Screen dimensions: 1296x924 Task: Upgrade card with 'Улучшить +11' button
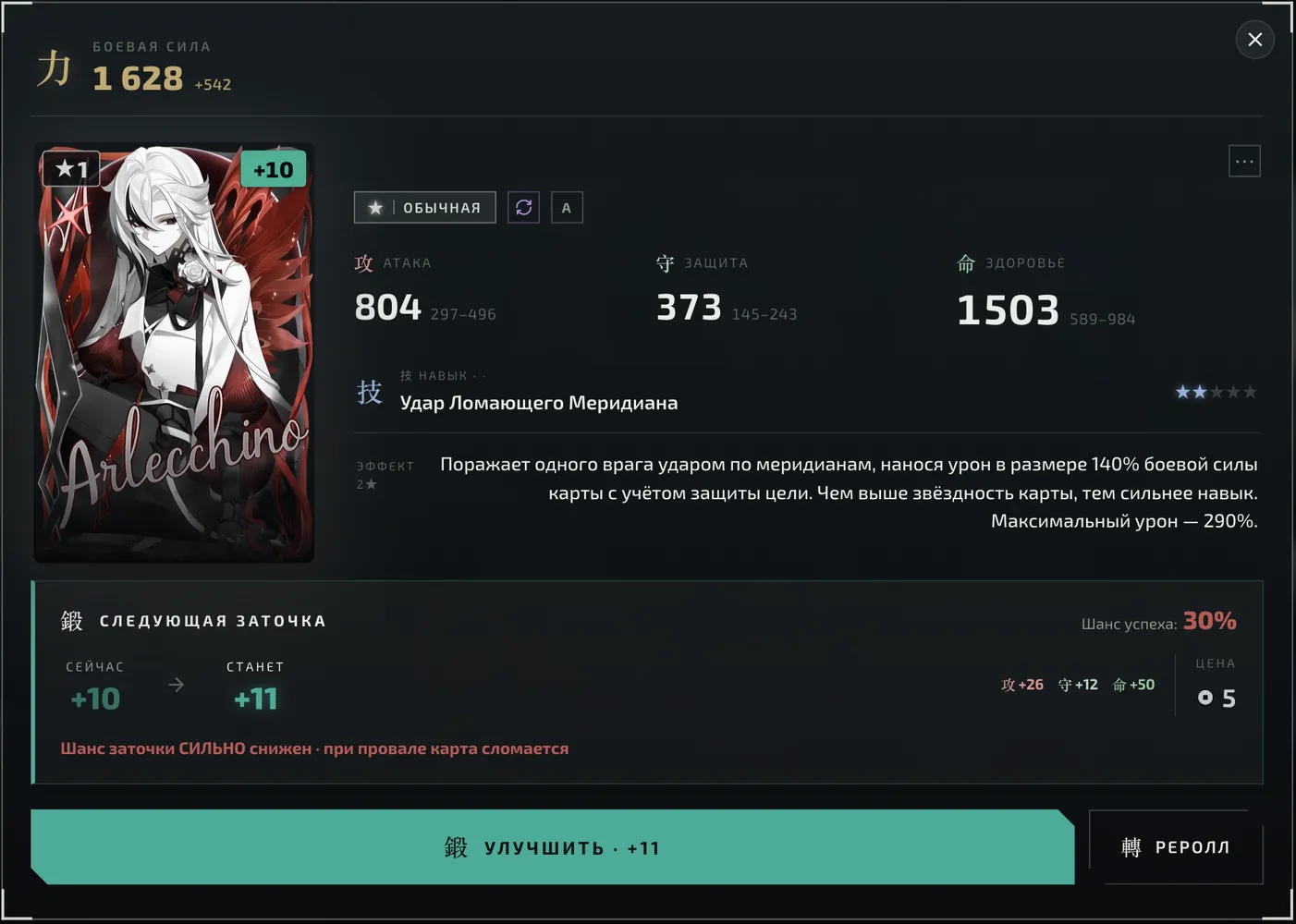[553, 847]
